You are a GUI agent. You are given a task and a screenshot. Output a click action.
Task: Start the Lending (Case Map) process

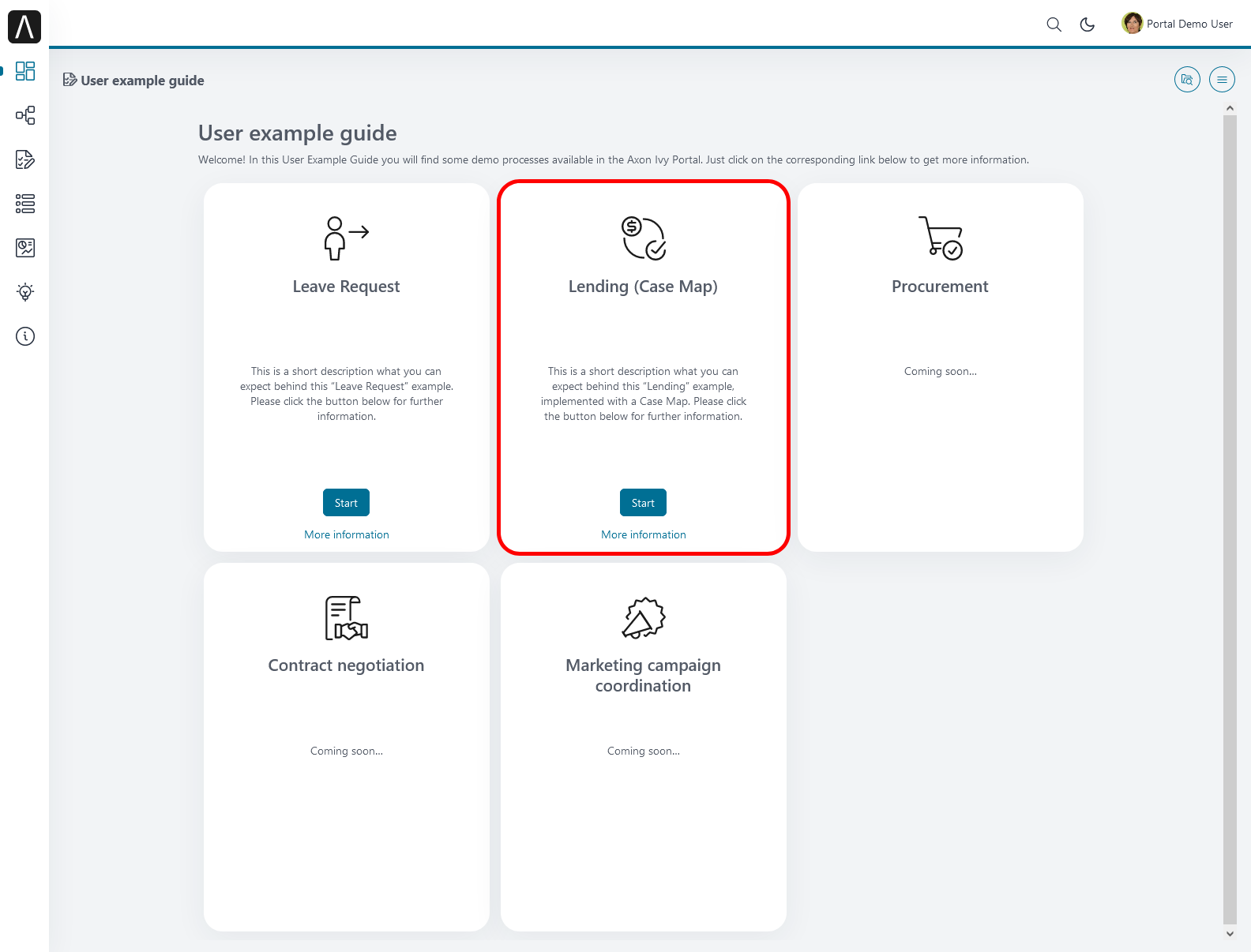643,503
